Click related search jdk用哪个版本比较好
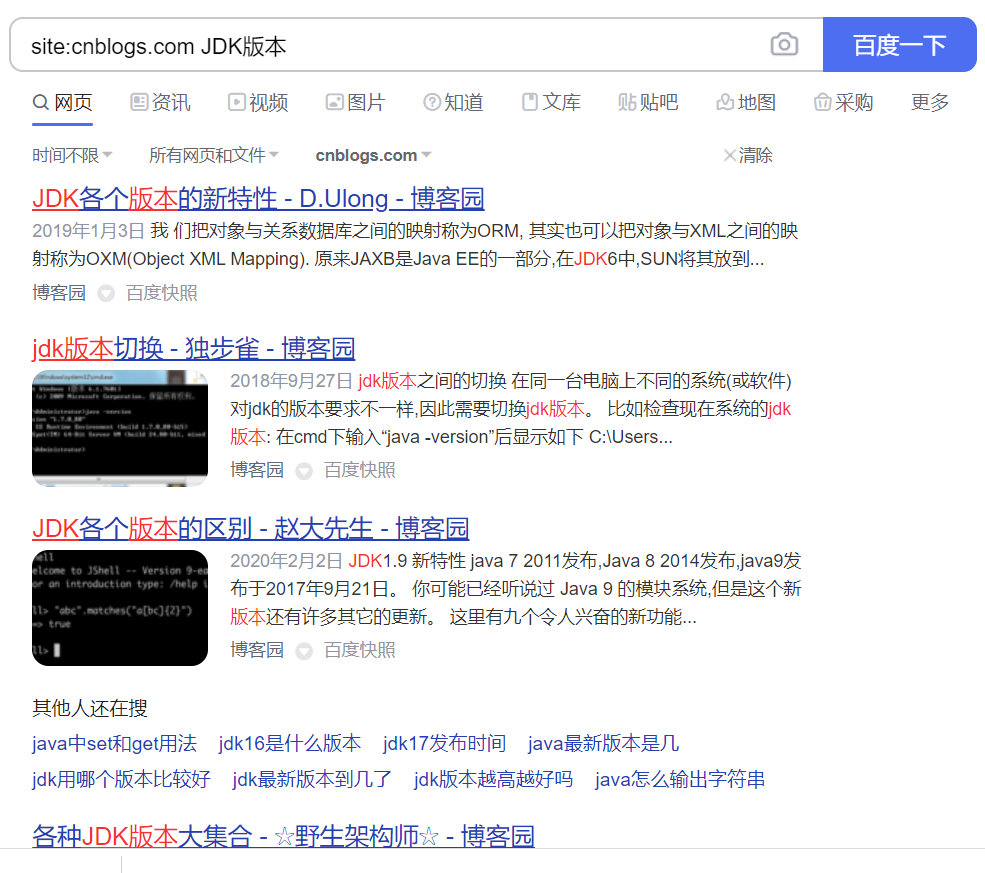 (x=121, y=779)
